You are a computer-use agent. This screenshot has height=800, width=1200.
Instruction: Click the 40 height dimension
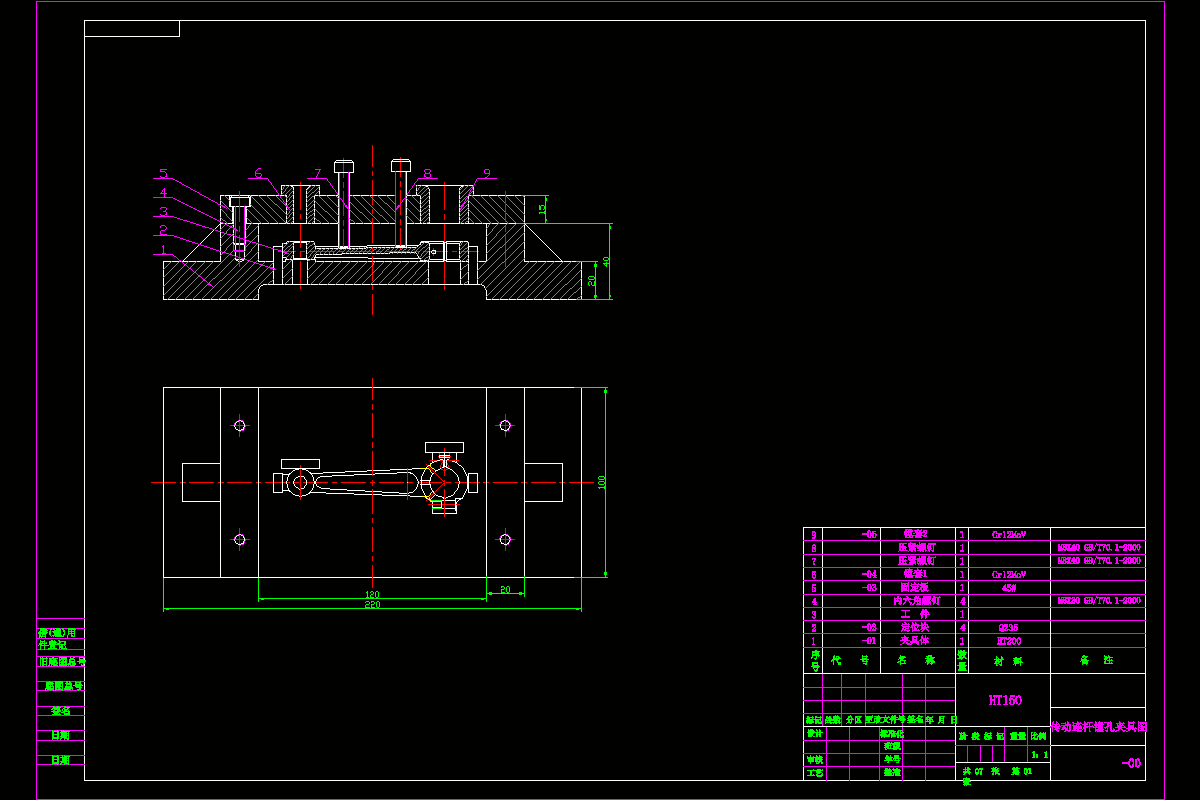(606, 262)
